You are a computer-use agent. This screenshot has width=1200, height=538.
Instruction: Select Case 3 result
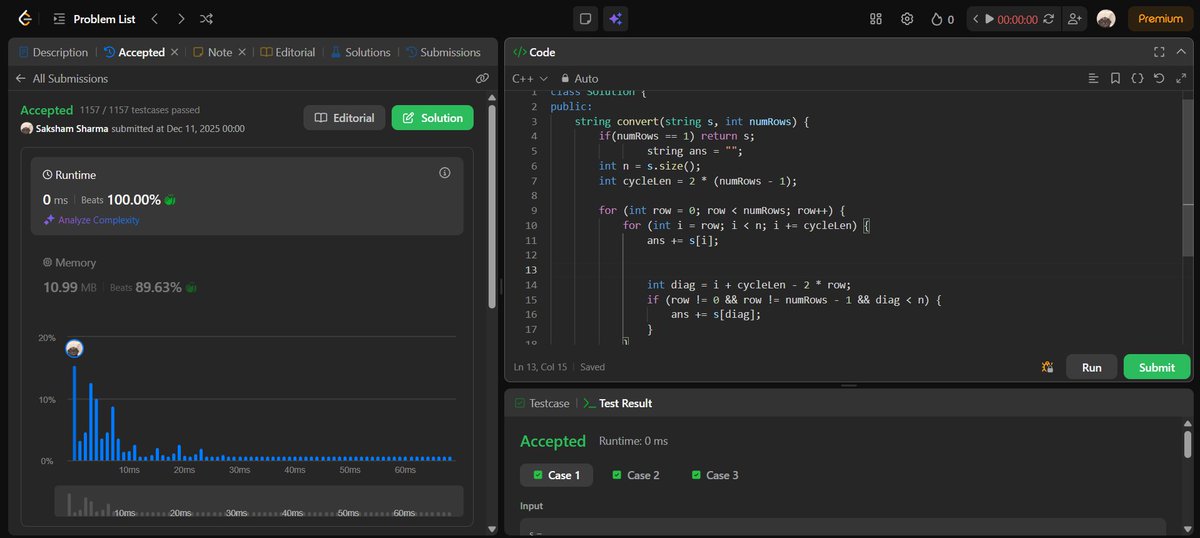pyautogui.click(x=715, y=475)
